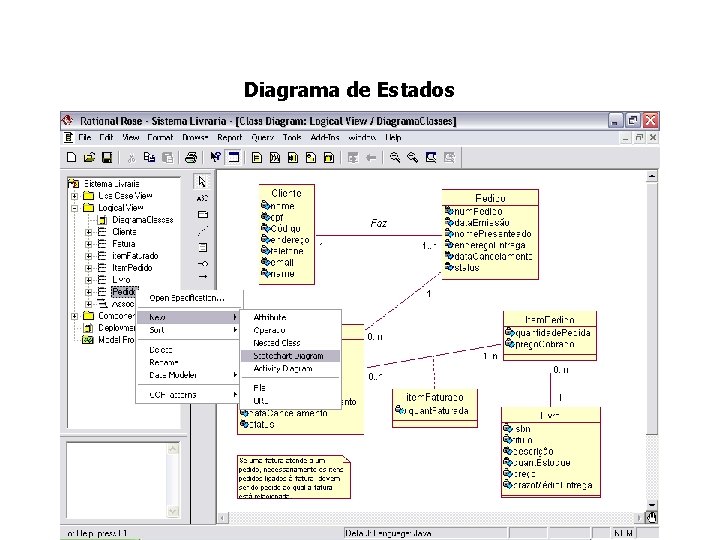Choose Statechart Diagram from the submenu
This screenshot has height=540, width=720.
tap(290, 356)
